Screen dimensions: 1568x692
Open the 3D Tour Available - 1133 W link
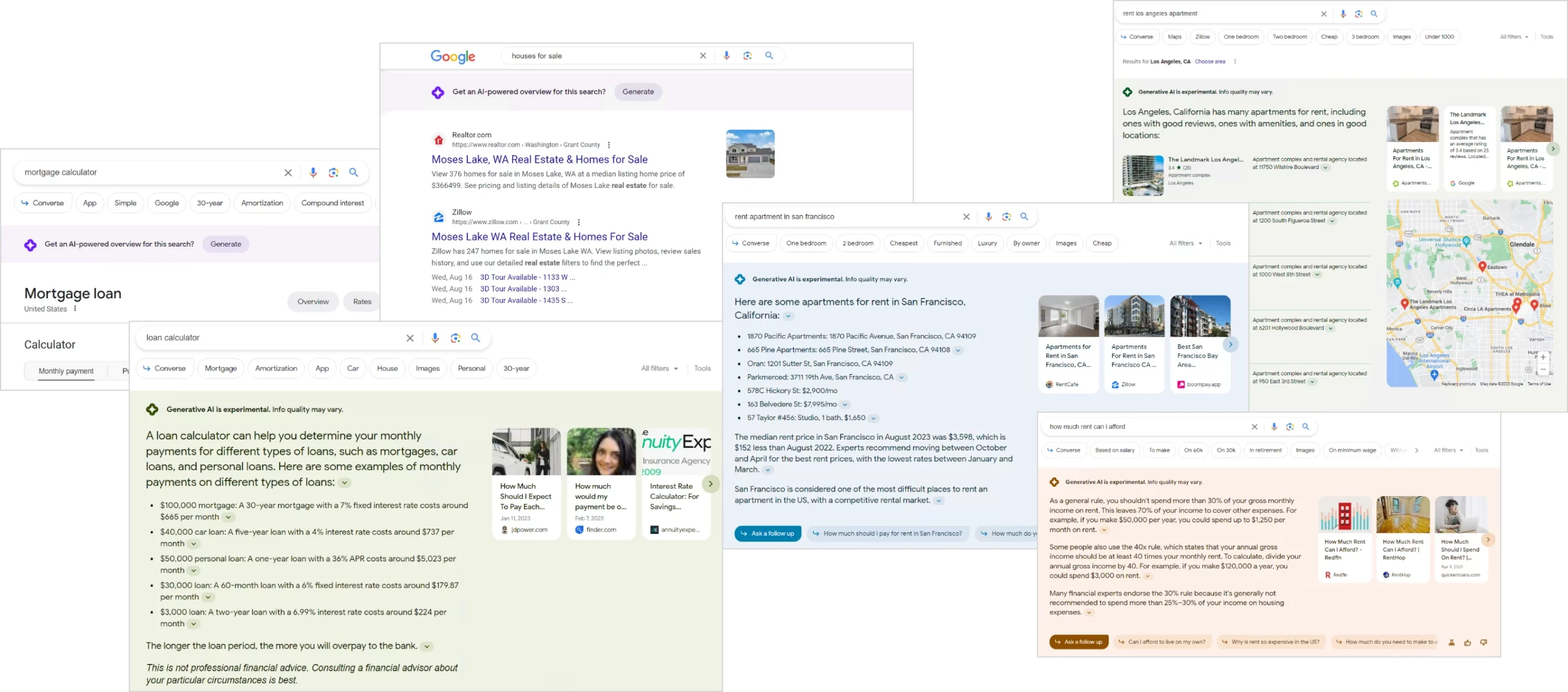tap(527, 277)
